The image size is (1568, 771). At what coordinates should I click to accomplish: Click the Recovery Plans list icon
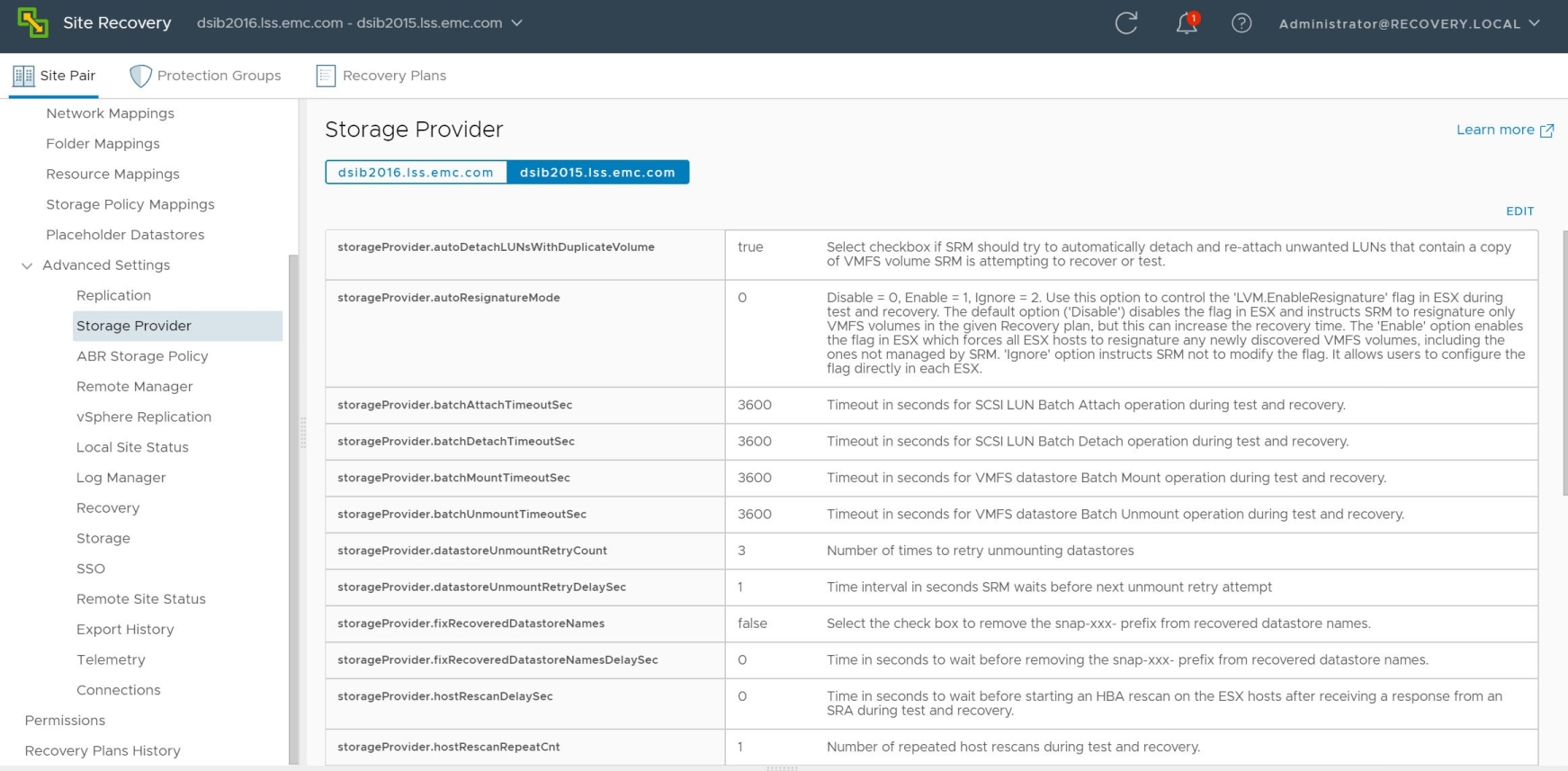point(326,76)
